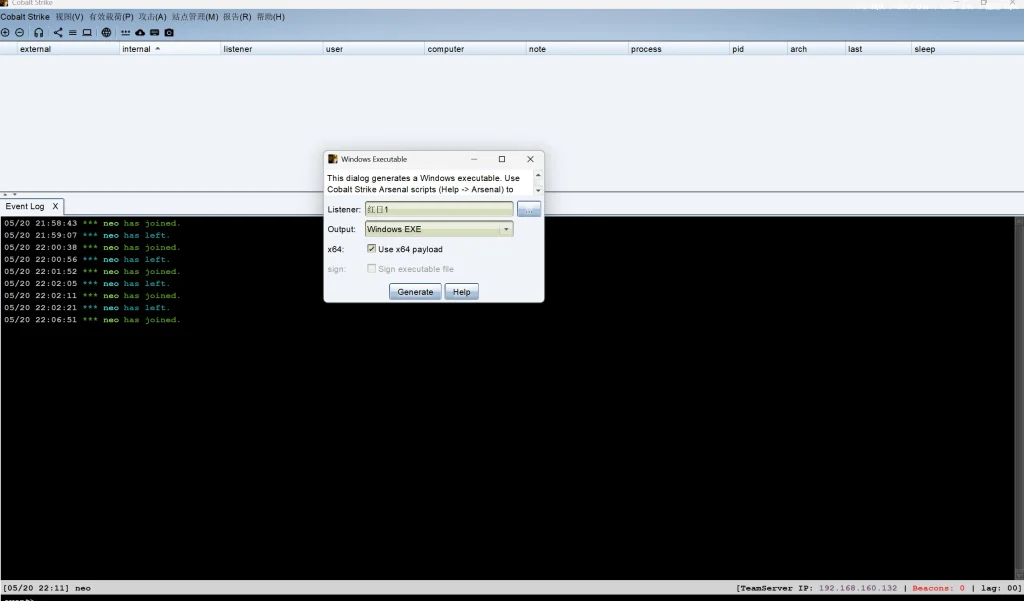The width and height of the screenshot is (1024, 601).
Task: Open the 攻击(A) attacks menu
Action: tap(152, 17)
